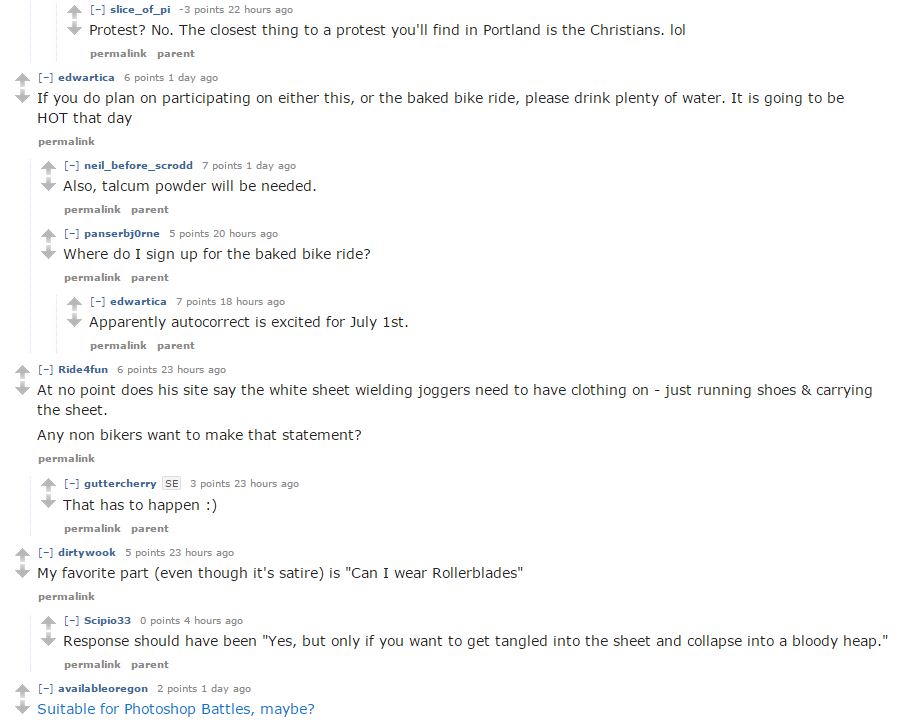Downvote slice_of_pi's protest comment
The image size is (921, 723).
pos(74,29)
